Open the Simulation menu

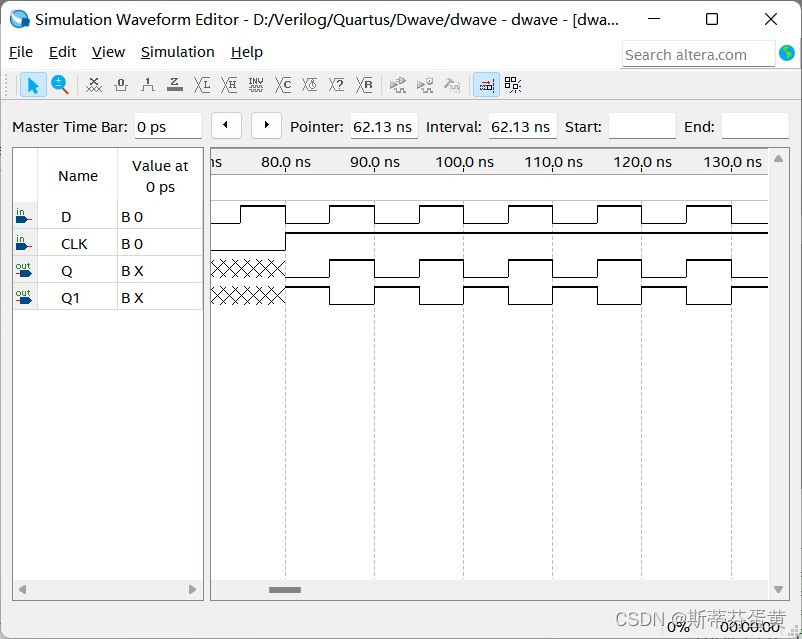coord(177,52)
